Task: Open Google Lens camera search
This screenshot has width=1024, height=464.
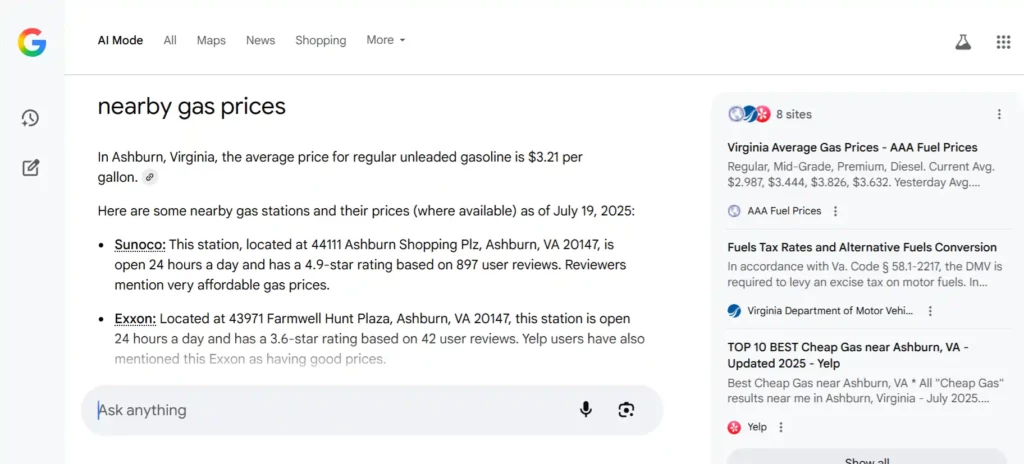Action: tap(626, 410)
